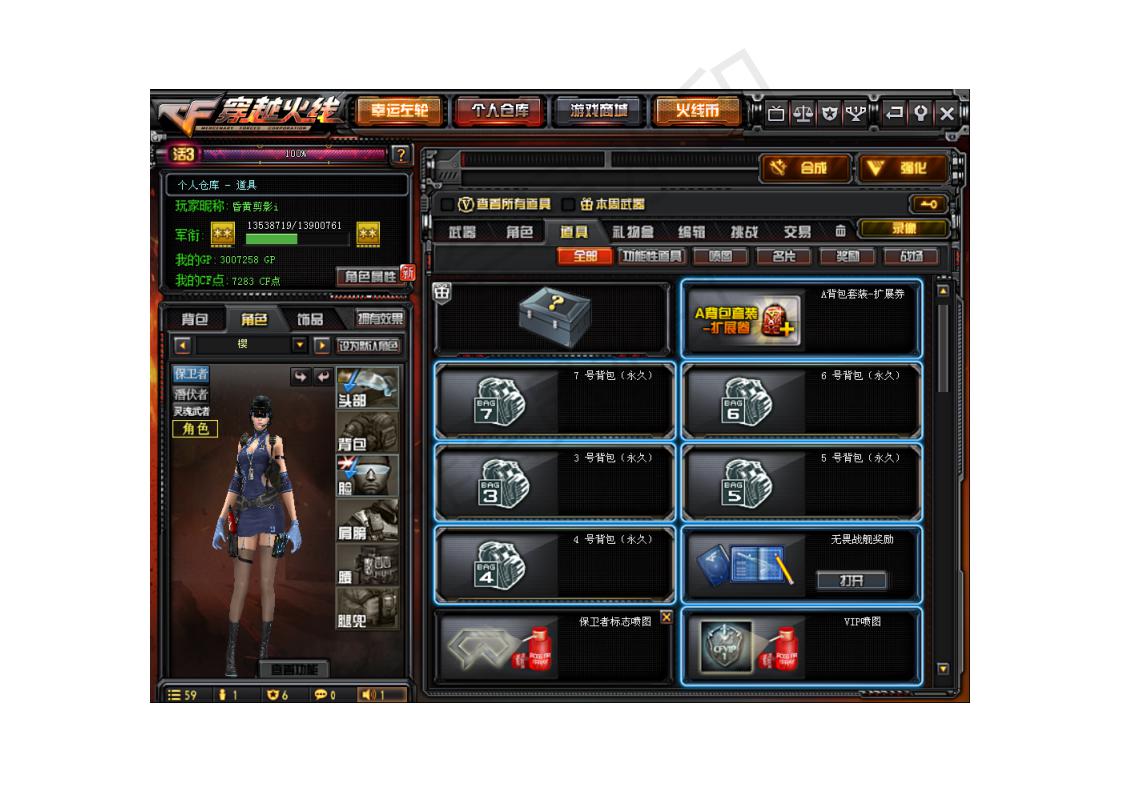Screen dimensions: 1122x793
Task: Select the 7号背包 bag item
Action: pyautogui.click(x=554, y=401)
